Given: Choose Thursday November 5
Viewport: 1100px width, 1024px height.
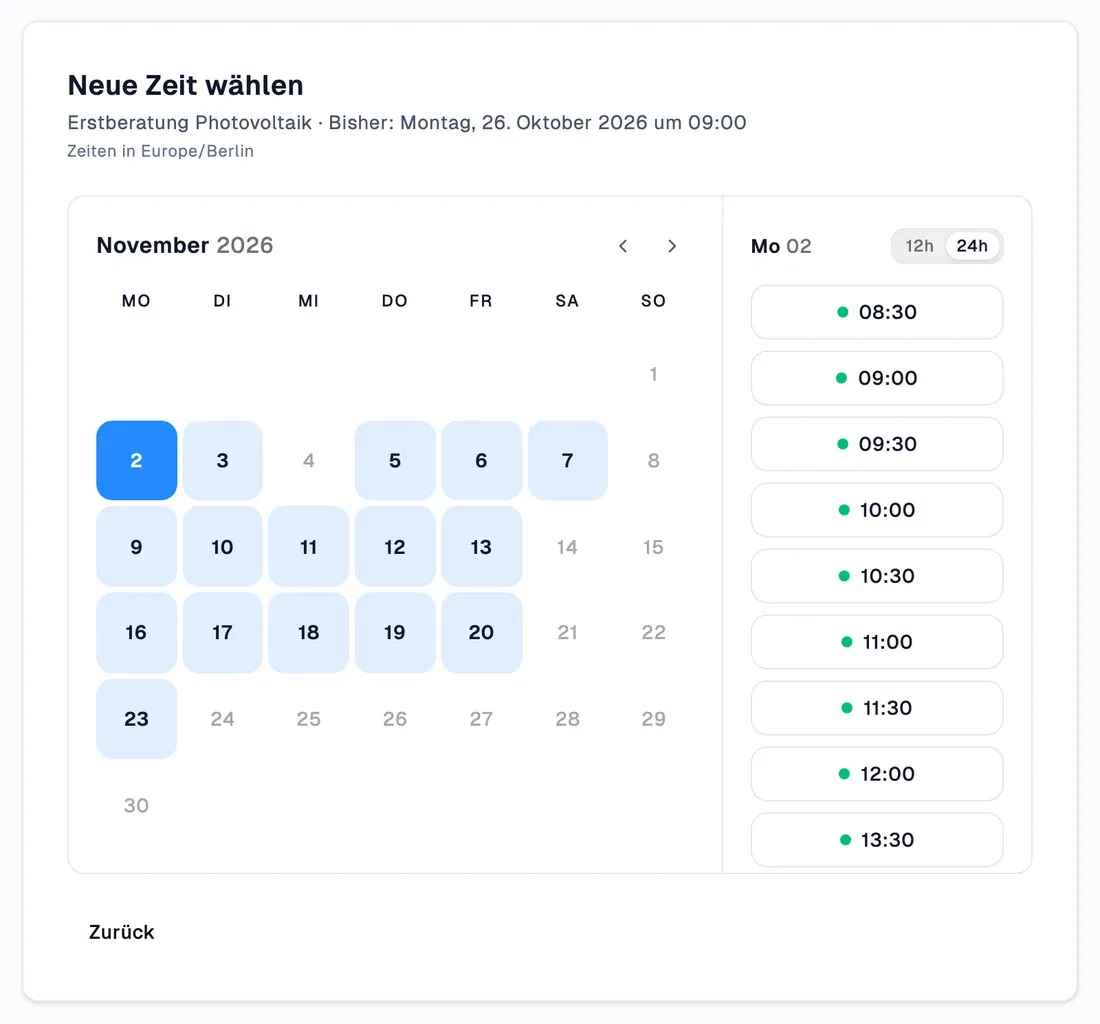Looking at the screenshot, I should (395, 461).
